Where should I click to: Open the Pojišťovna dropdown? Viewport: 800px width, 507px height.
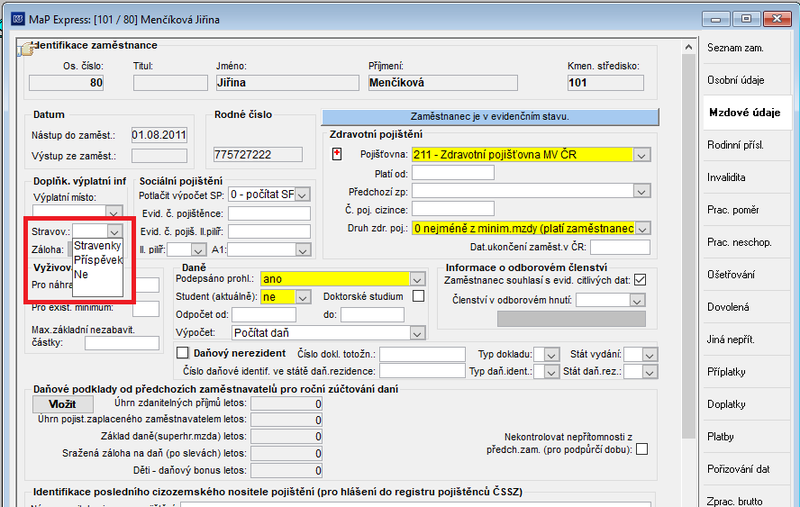click(x=642, y=155)
